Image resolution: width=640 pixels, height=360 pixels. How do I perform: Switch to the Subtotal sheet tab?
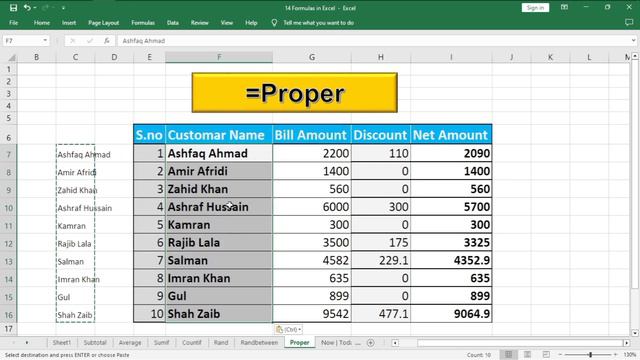(x=95, y=342)
